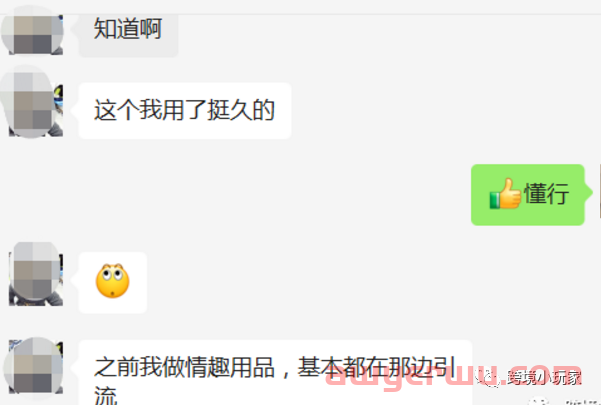Open the avatar beside 之前我做情趣用品 message
The image size is (601, 405).
(x=34, y=366)
